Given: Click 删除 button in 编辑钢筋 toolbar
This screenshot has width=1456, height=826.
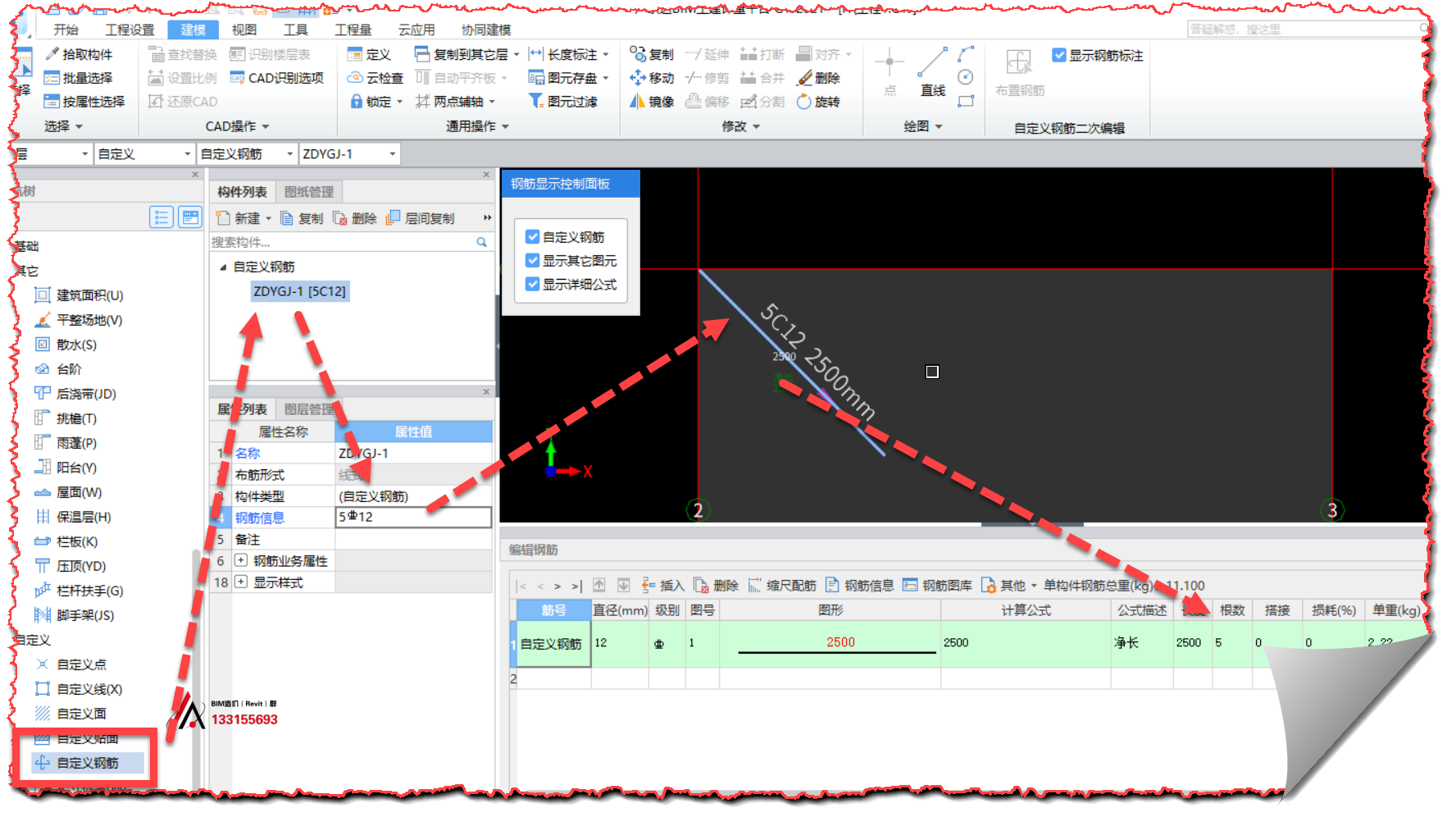Looking at the screenshot, I should [x=717, y=586].
